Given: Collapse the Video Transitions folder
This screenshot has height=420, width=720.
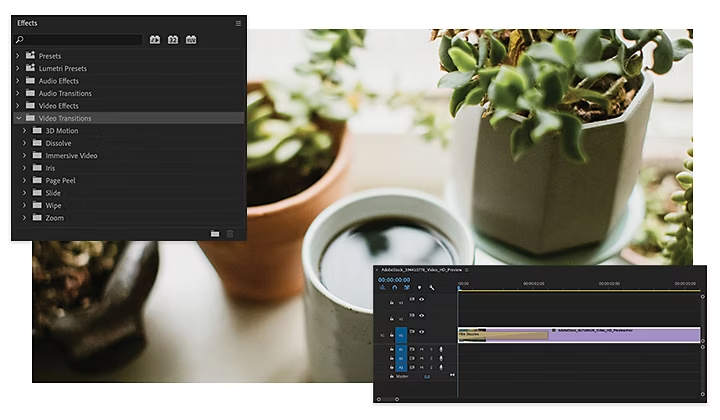Looking at the screenshot, I should click(x=18, y=118).
